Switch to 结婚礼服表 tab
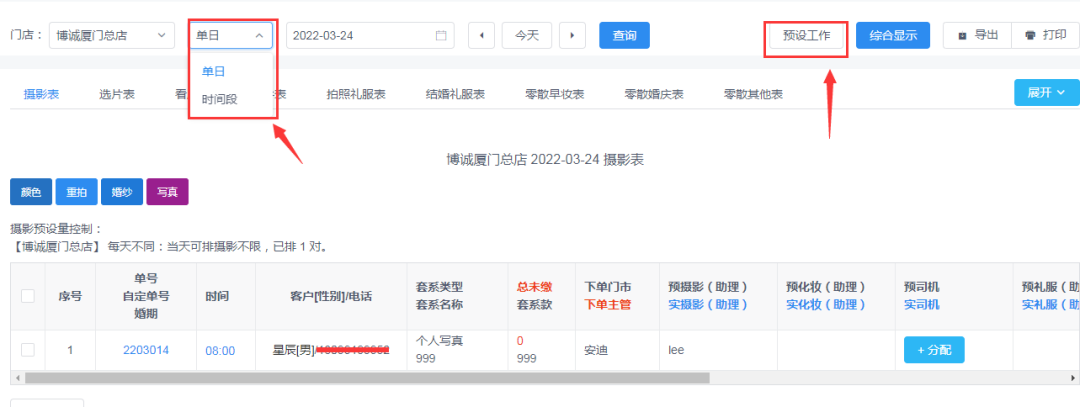Viewport: 1080px width, 407px height. [x=455, y=94]
